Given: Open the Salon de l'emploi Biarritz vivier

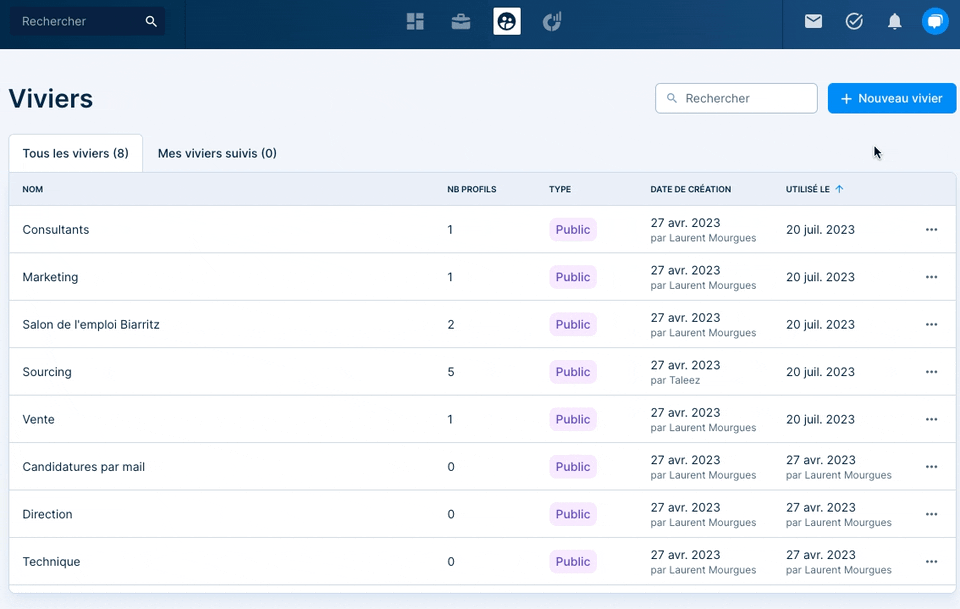Looking at the screenshot, I should pos(91,324).
